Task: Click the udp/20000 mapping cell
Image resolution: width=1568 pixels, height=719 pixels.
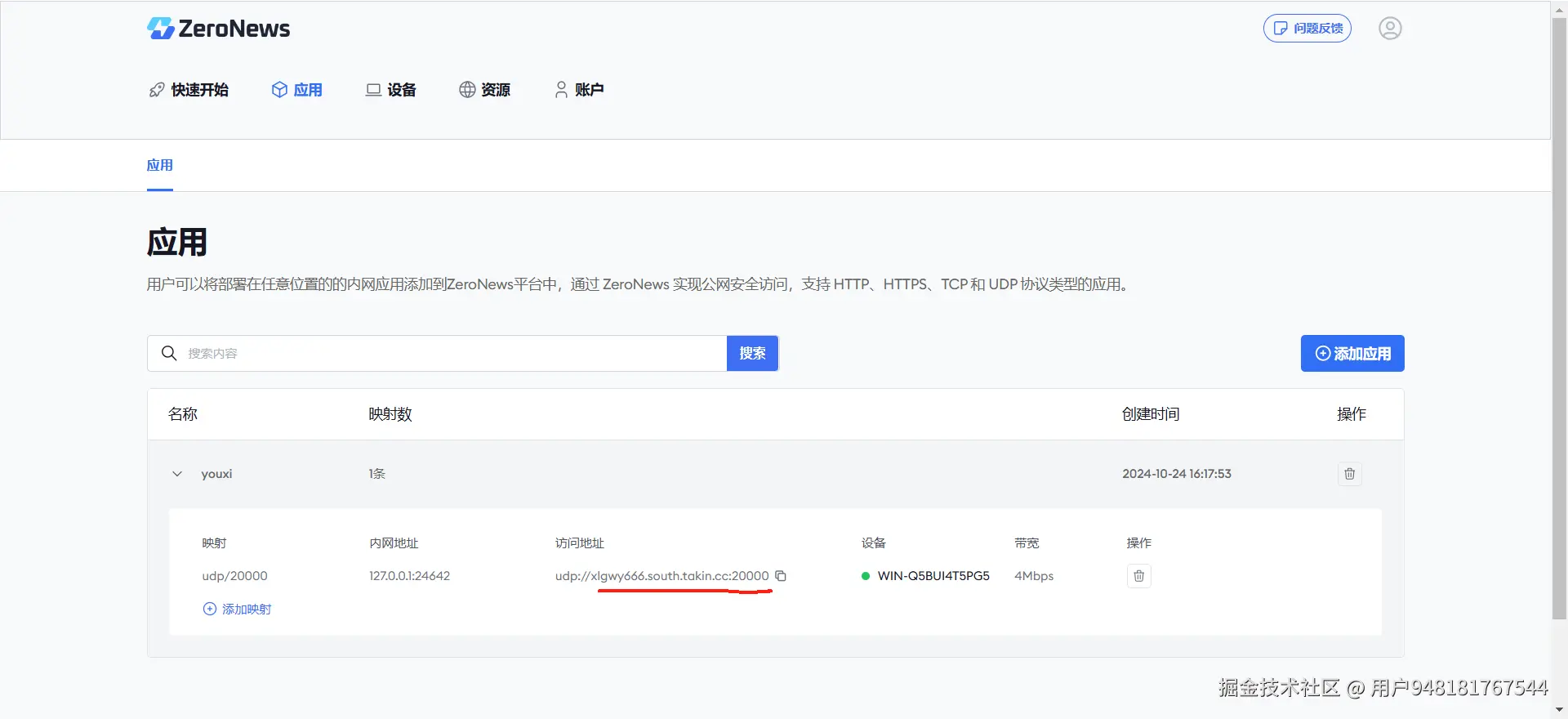Action: click(x=235, y=576)
